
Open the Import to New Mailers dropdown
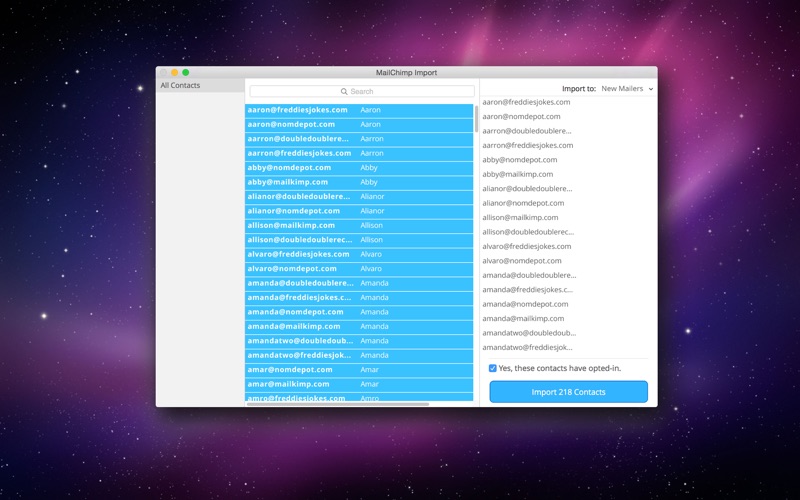(627, 88)
